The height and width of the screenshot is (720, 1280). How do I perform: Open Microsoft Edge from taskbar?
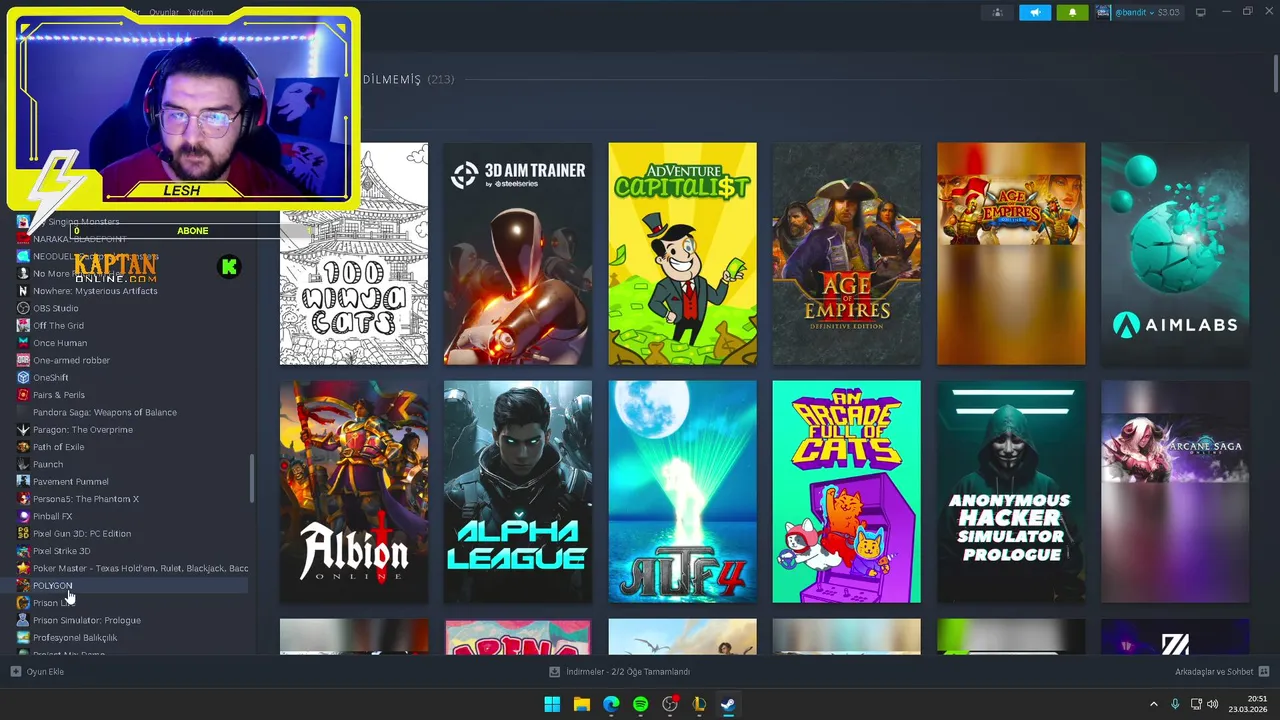[x=611, y=705]
